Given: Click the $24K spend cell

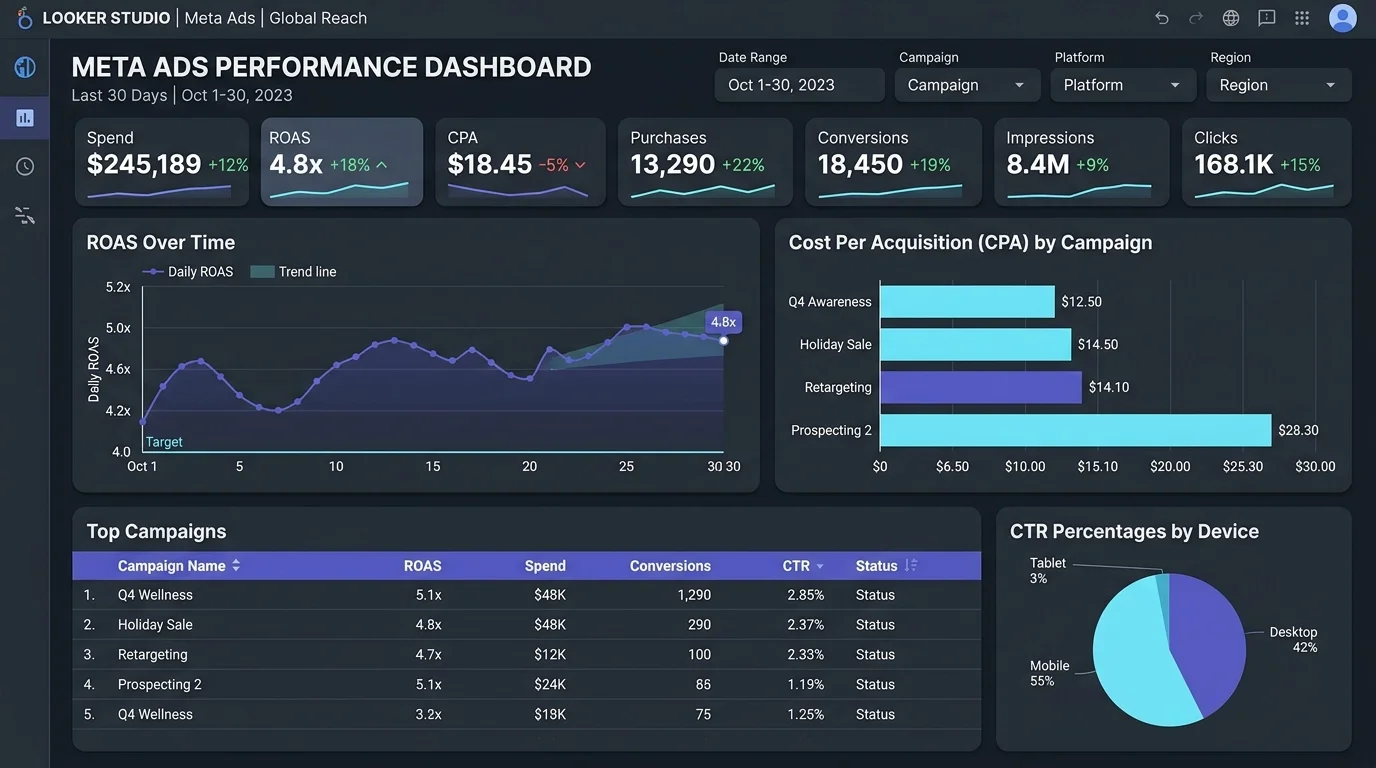Looking at the screenshot, I should 550,685.
